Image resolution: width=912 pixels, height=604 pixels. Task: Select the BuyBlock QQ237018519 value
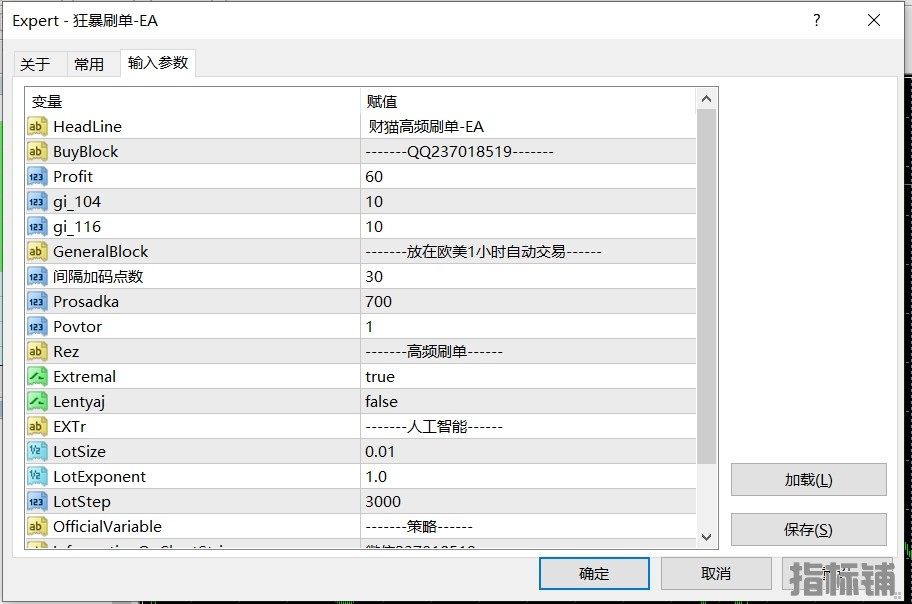pyautogui.click(x=459, y=151)
